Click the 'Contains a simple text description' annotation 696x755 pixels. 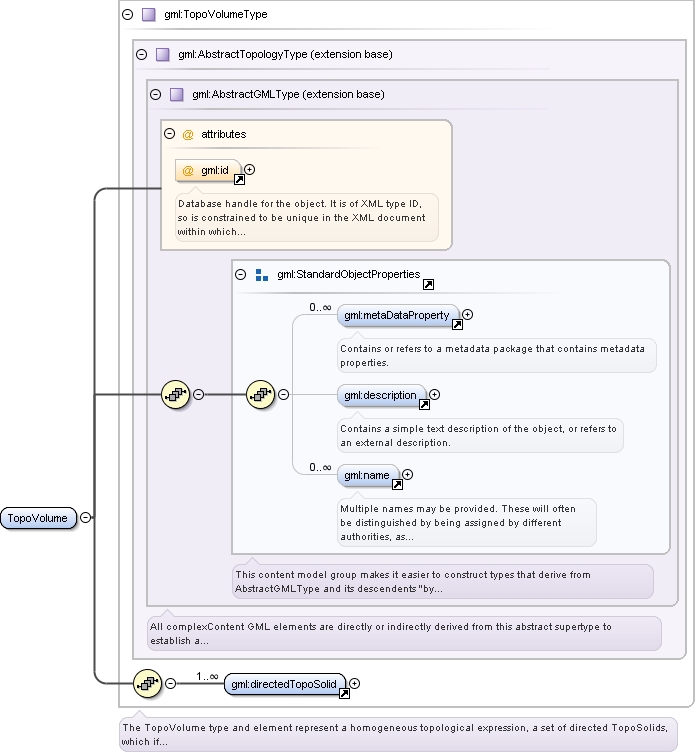point(480,435)
